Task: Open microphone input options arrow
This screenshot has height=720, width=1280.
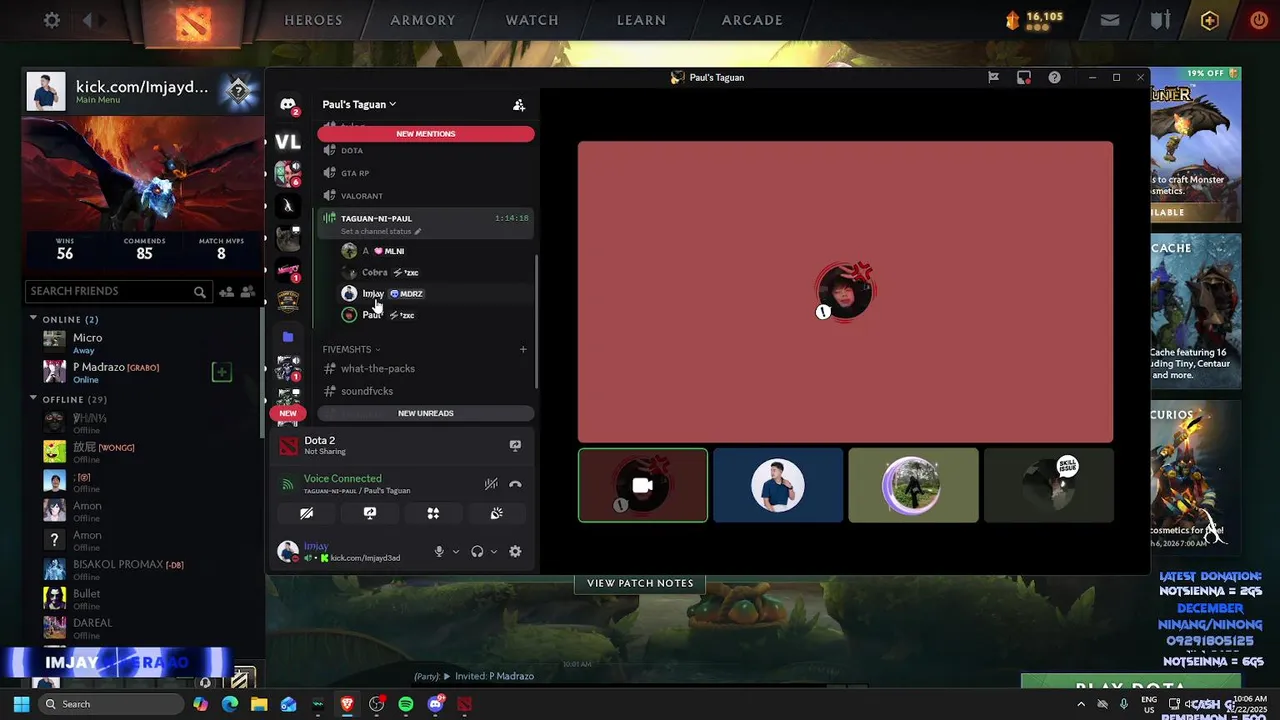Action: tap(456, 551)
